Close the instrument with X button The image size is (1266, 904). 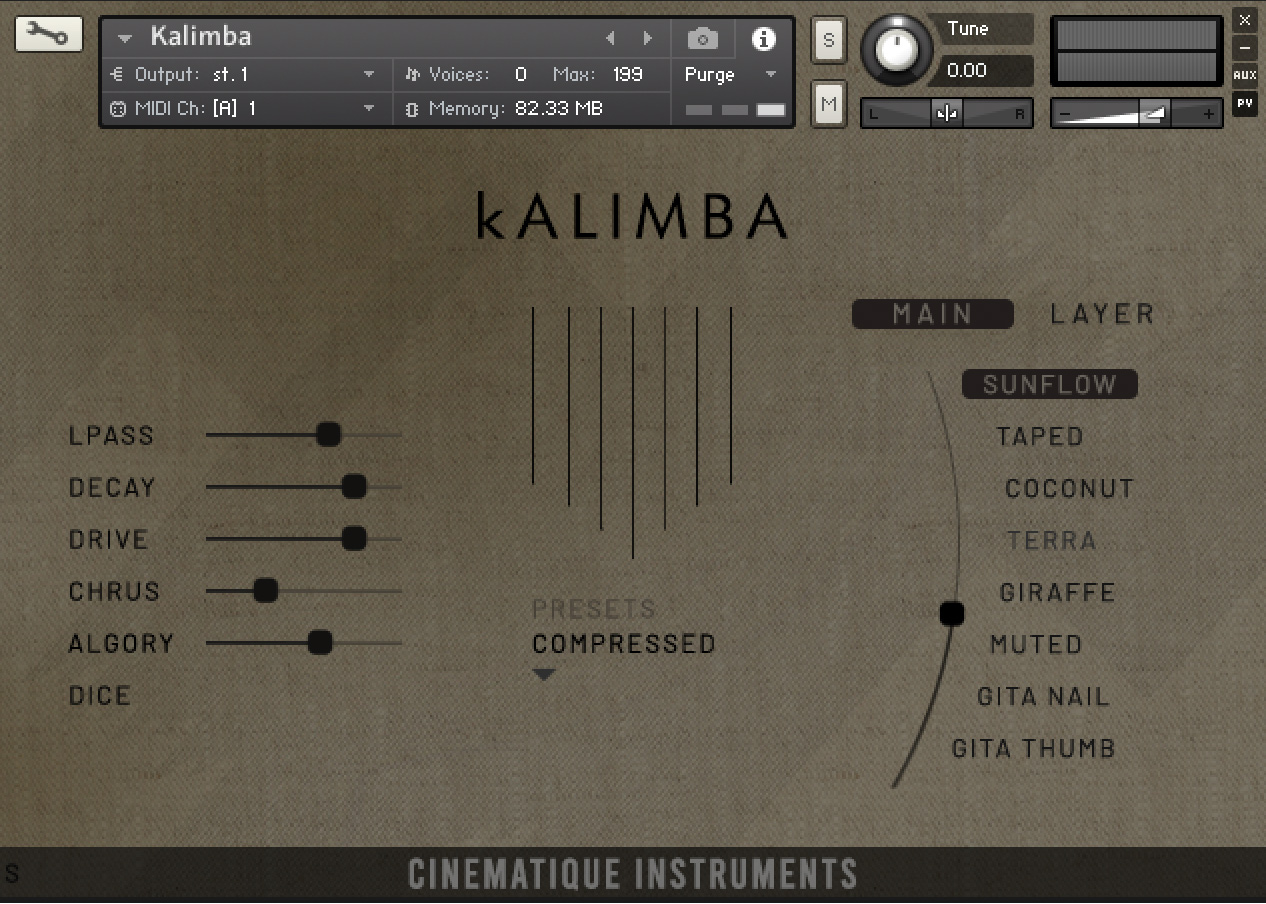1244,20
